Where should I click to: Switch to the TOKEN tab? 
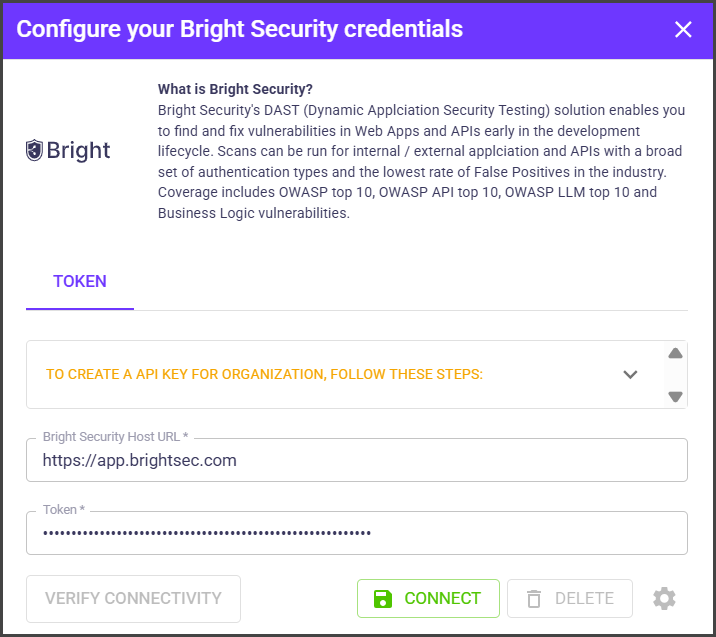point(80,282)
